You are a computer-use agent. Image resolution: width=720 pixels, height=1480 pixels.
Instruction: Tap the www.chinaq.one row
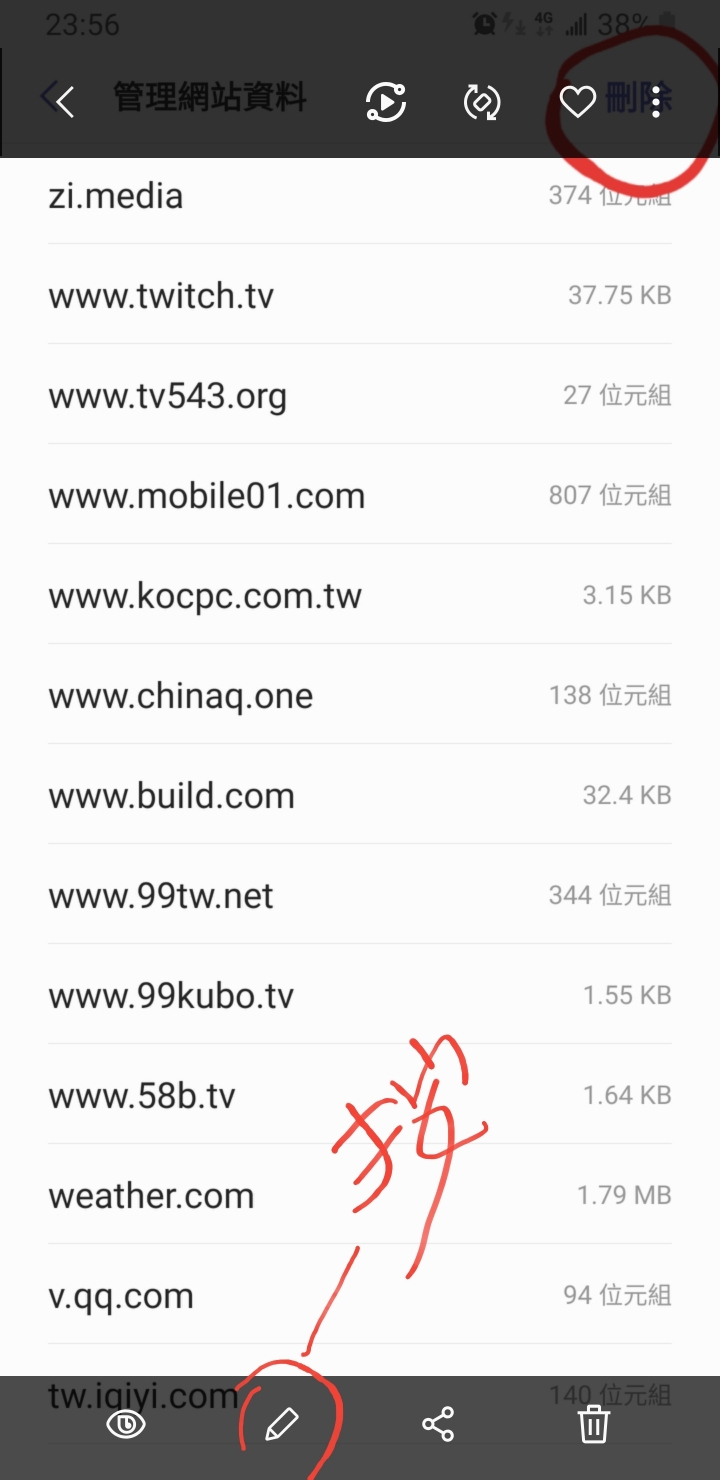pyautogui.click(x=360, y=694)
